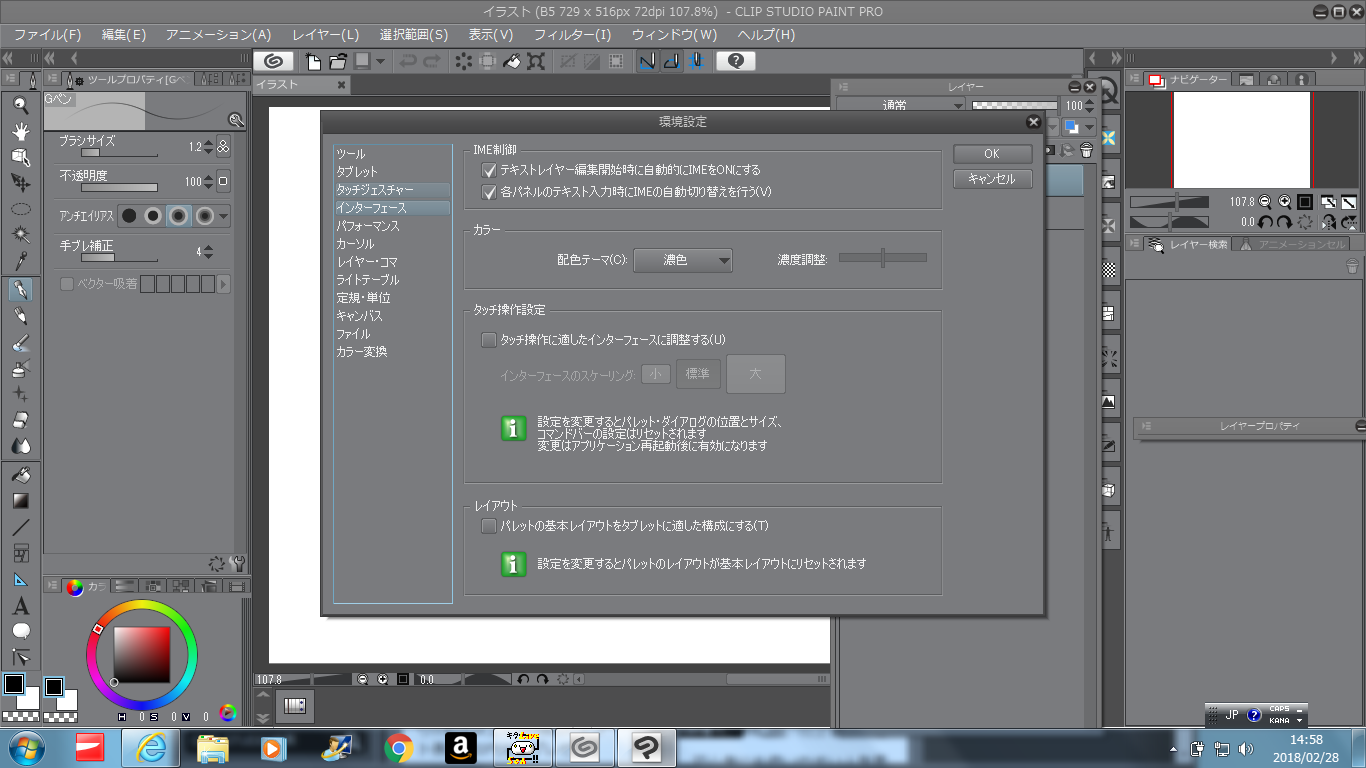Toggle auto IME on when editing text layers

point(489,170)
